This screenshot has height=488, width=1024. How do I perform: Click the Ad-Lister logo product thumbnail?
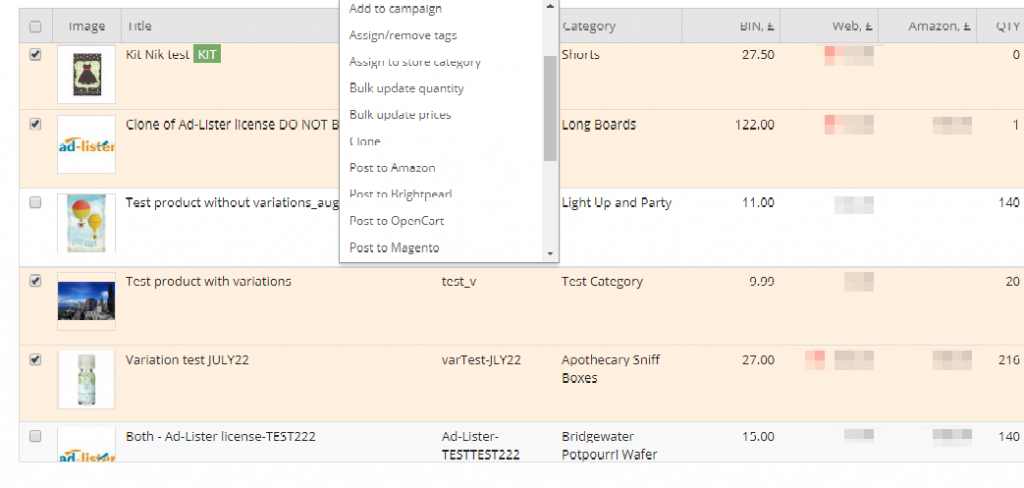click(86, 146)
